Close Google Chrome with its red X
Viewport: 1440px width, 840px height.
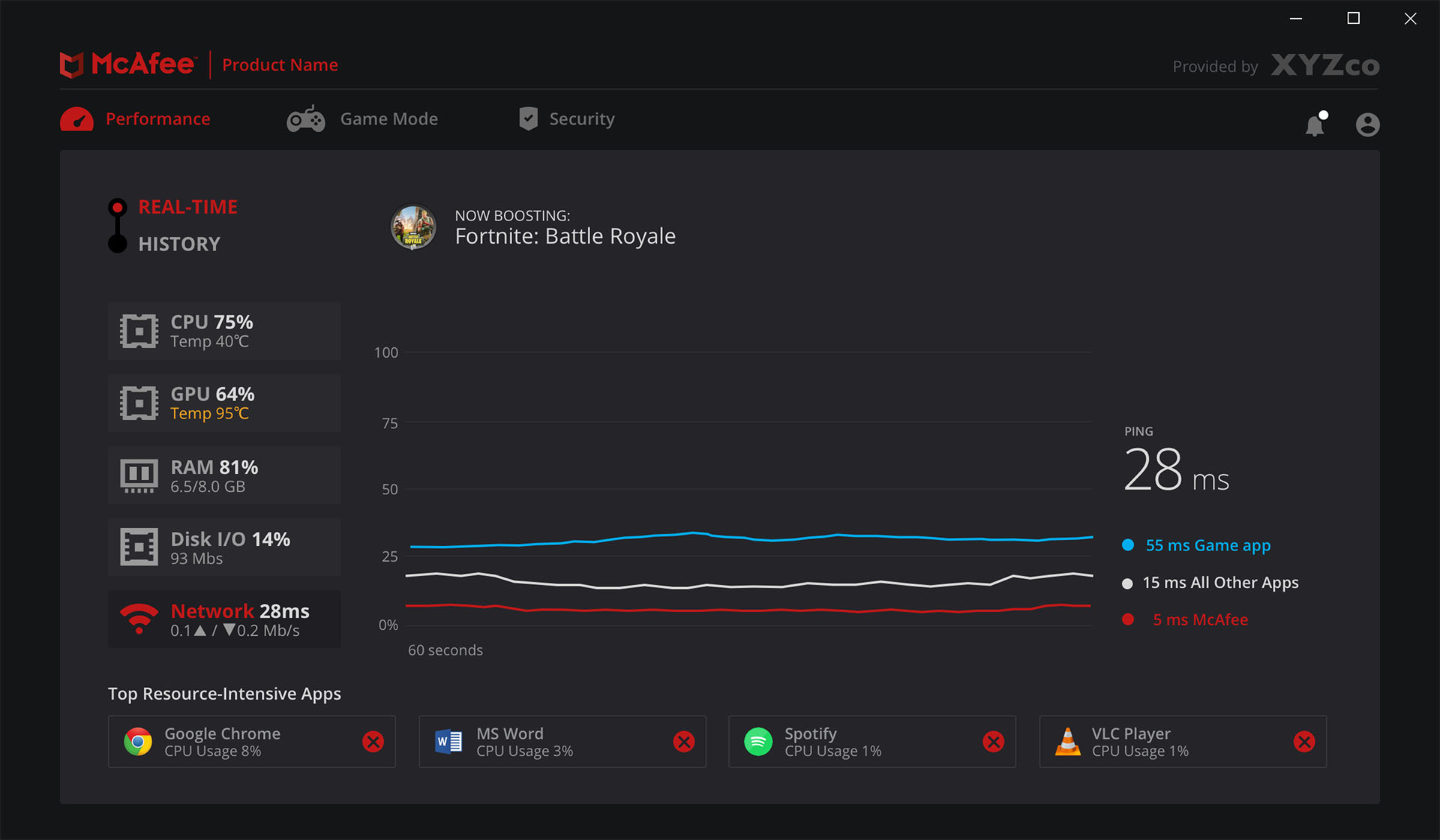[373, 742]
